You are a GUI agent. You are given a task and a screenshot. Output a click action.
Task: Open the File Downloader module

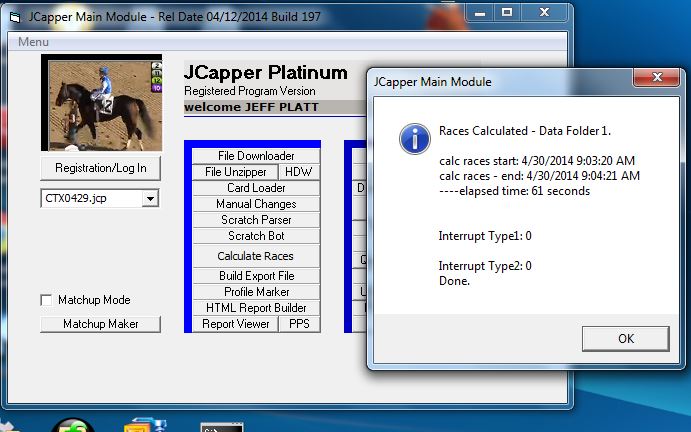pos(256,156)
